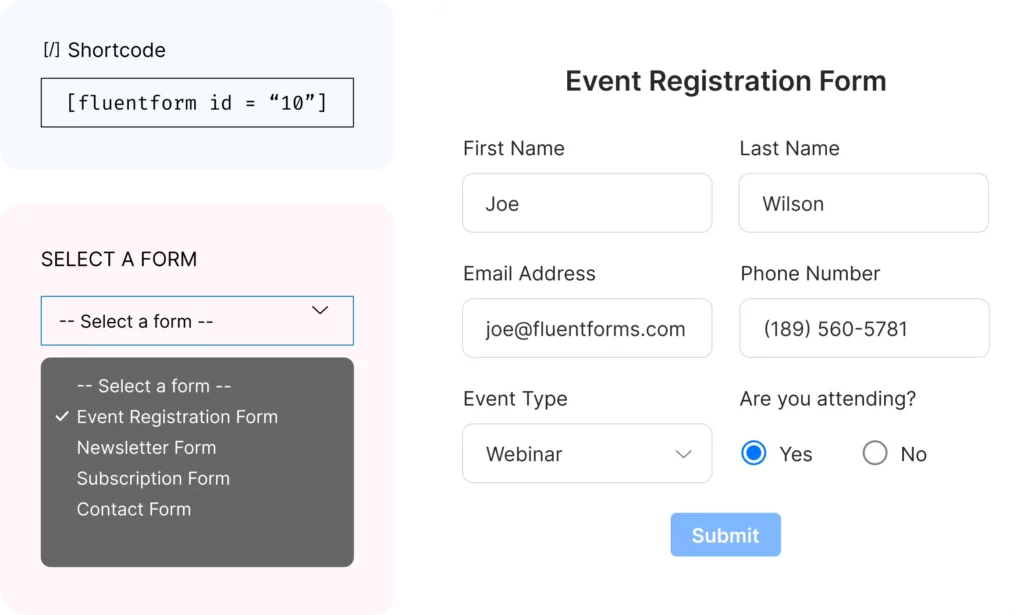Click the Webinar dropdown chevron arrow
Viewport: 1024px width, 615px height.
point(683,454)
